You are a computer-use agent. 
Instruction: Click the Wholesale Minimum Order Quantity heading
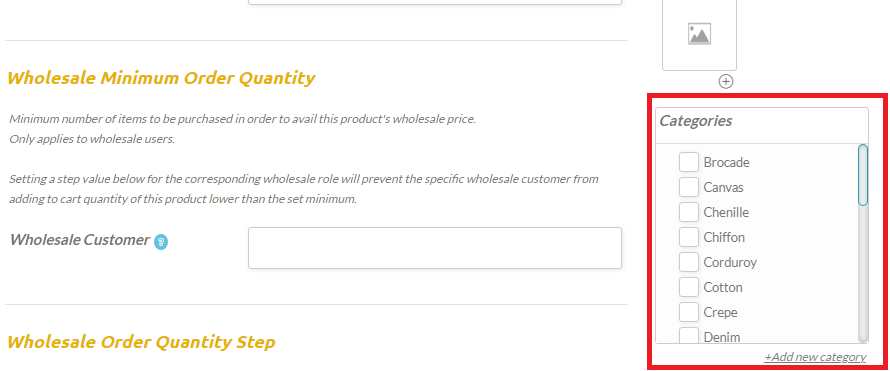click(161, 78)
